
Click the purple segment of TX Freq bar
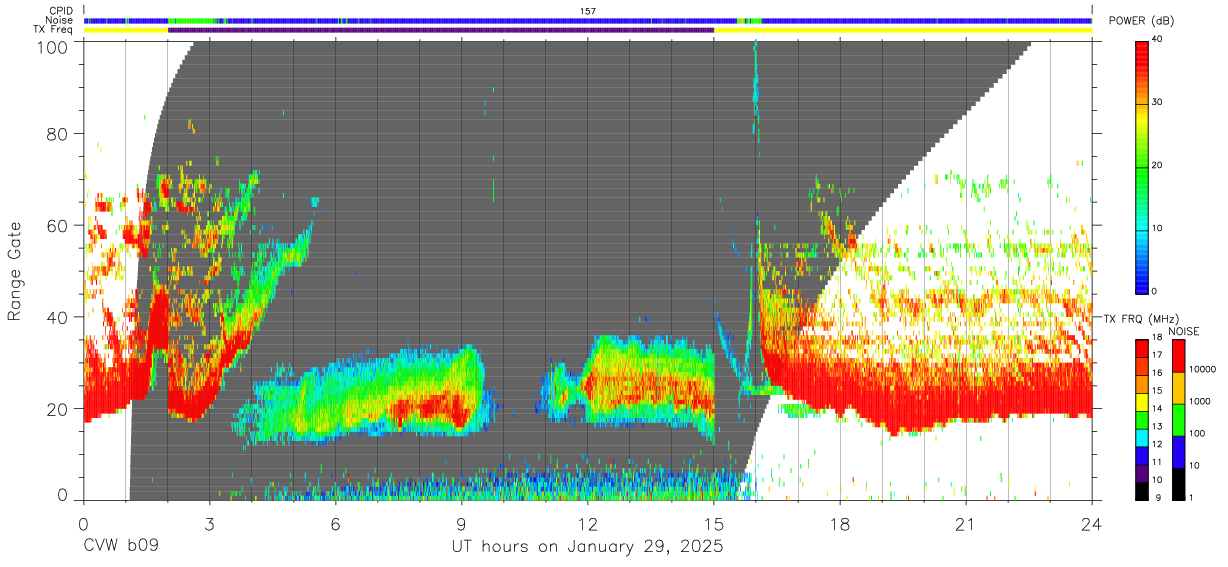point(441,30)
